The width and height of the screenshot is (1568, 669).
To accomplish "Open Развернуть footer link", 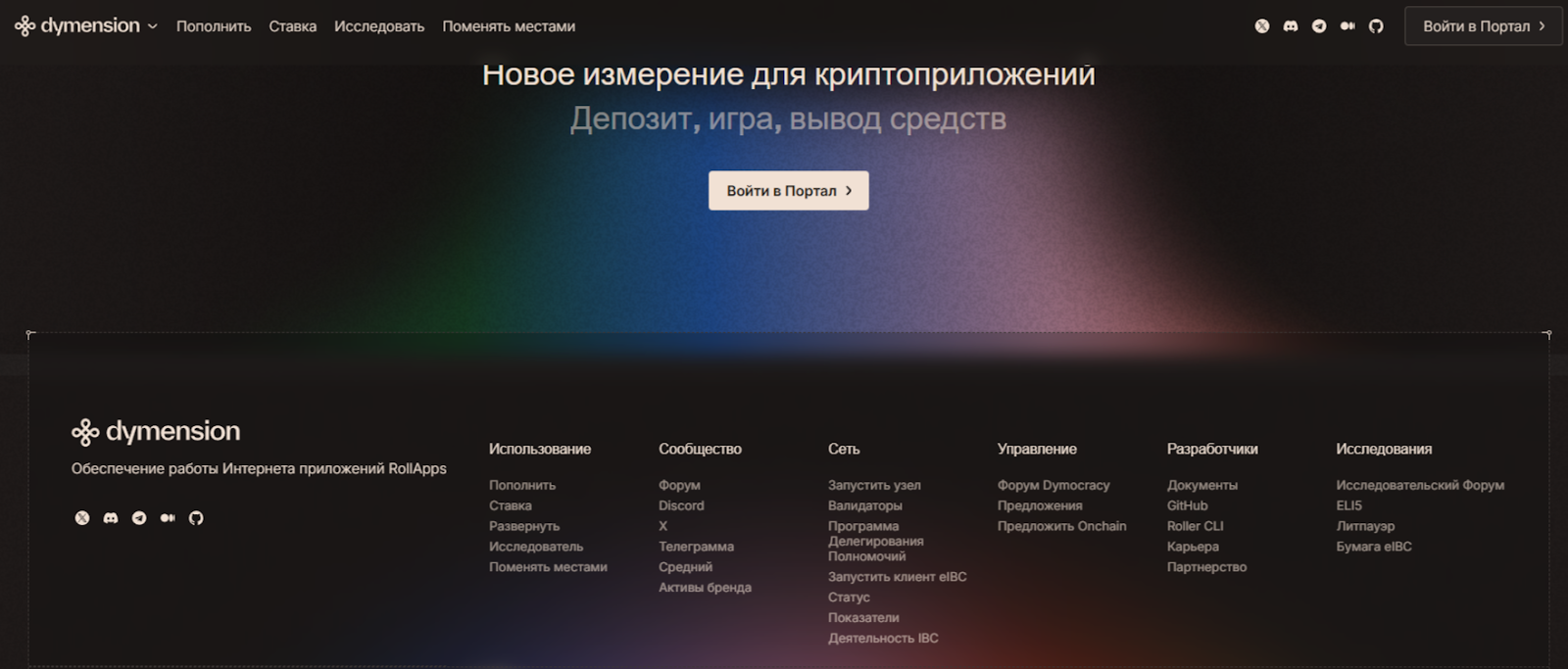I will coord(524,526).
